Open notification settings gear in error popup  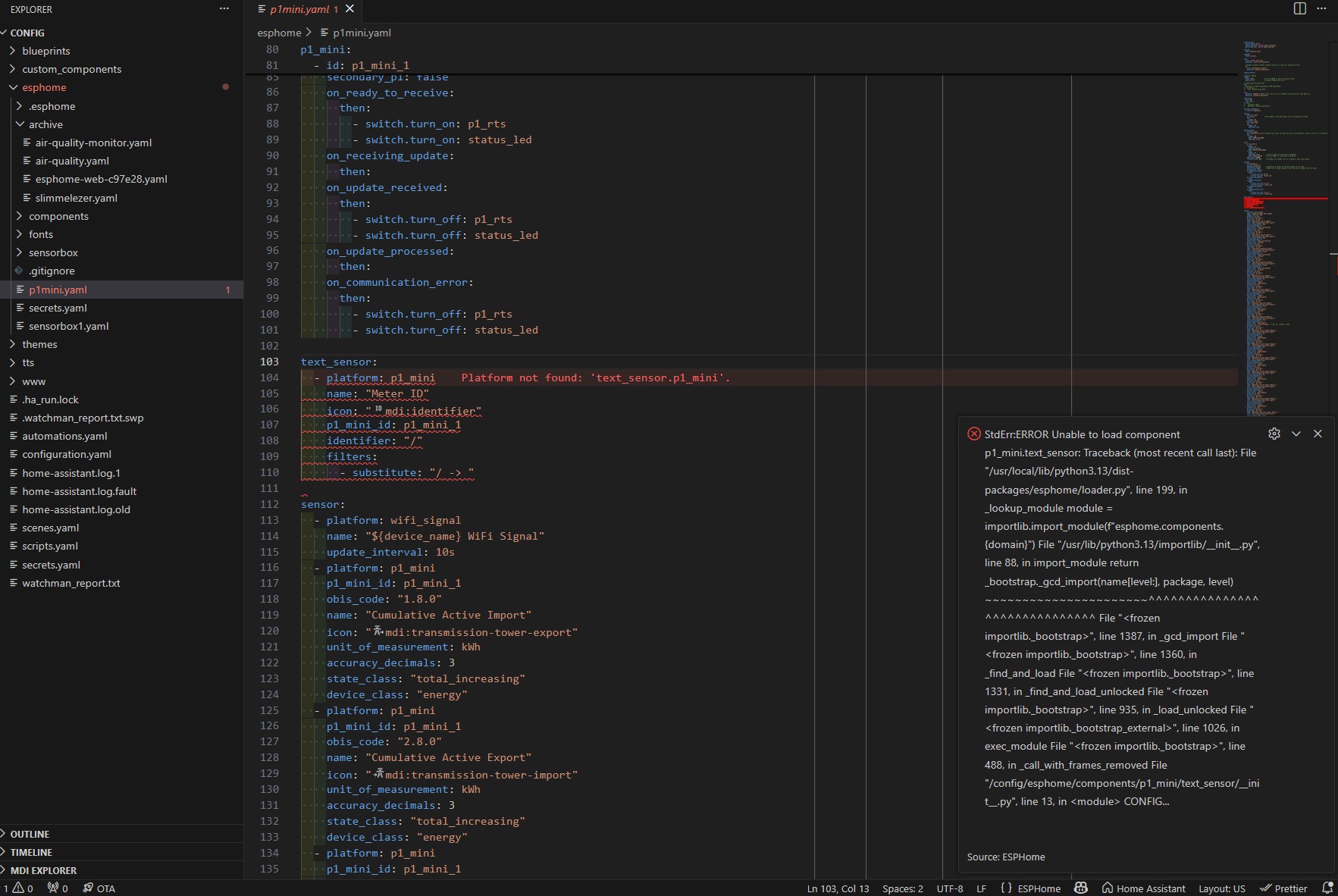tap(1274, 434)
